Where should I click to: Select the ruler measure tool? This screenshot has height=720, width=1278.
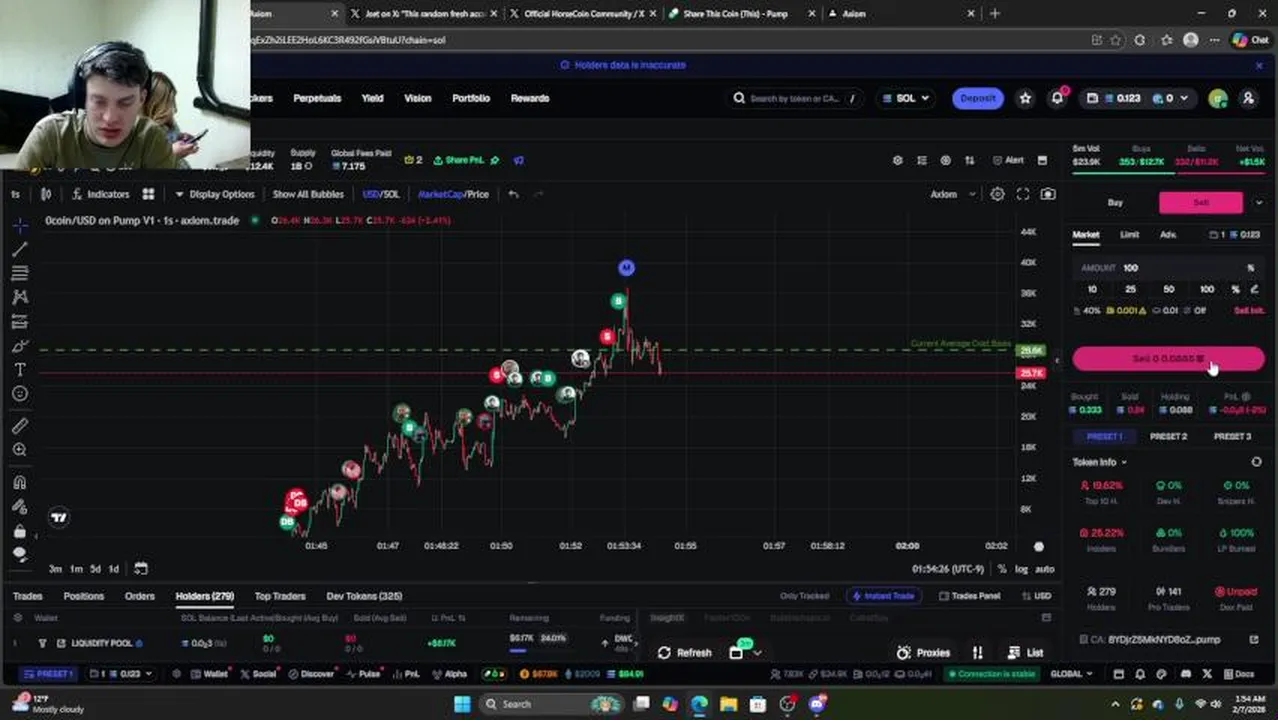click(x=20, y=426)
